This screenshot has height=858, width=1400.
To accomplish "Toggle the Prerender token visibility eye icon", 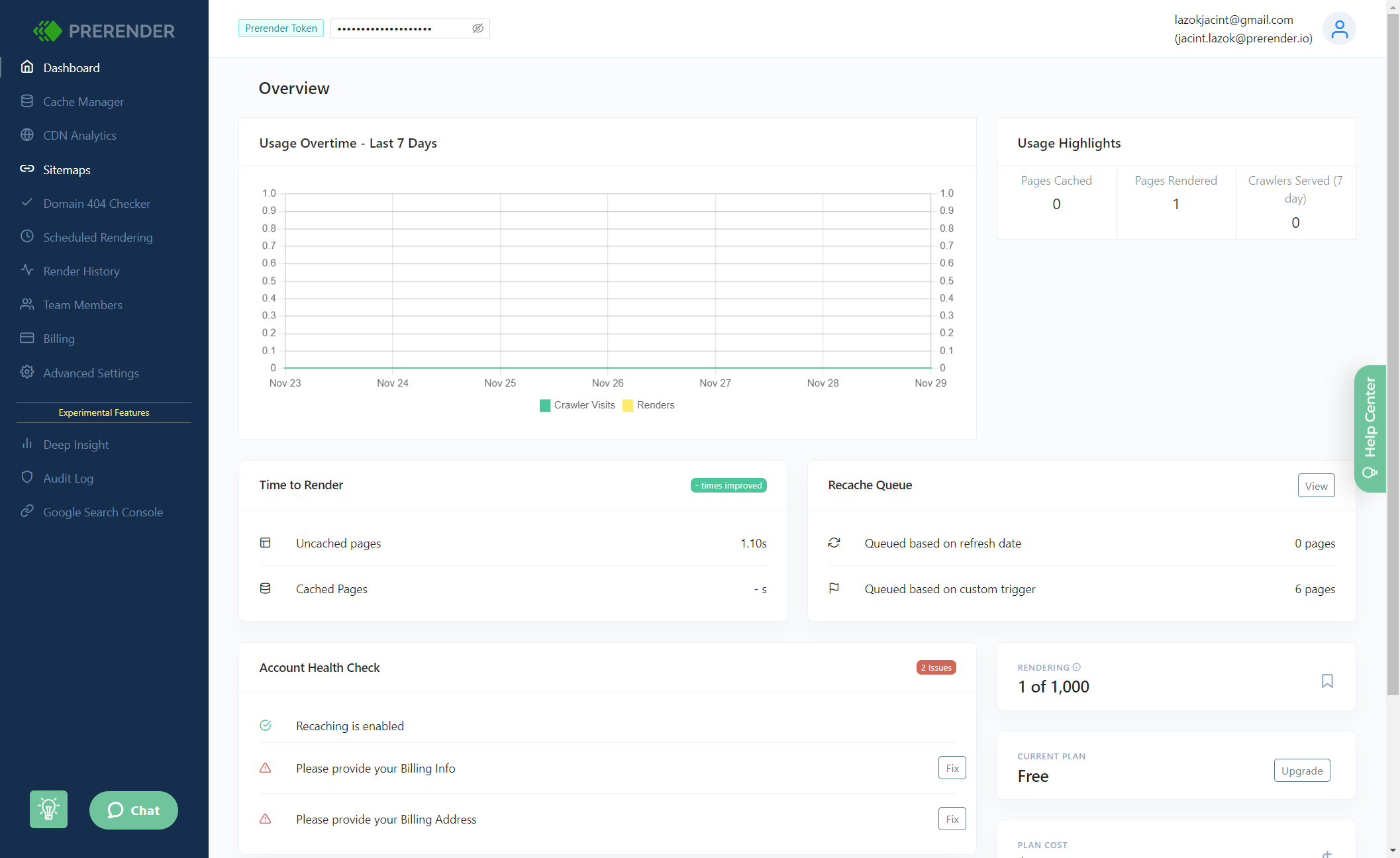I will (x=477, y=28).
